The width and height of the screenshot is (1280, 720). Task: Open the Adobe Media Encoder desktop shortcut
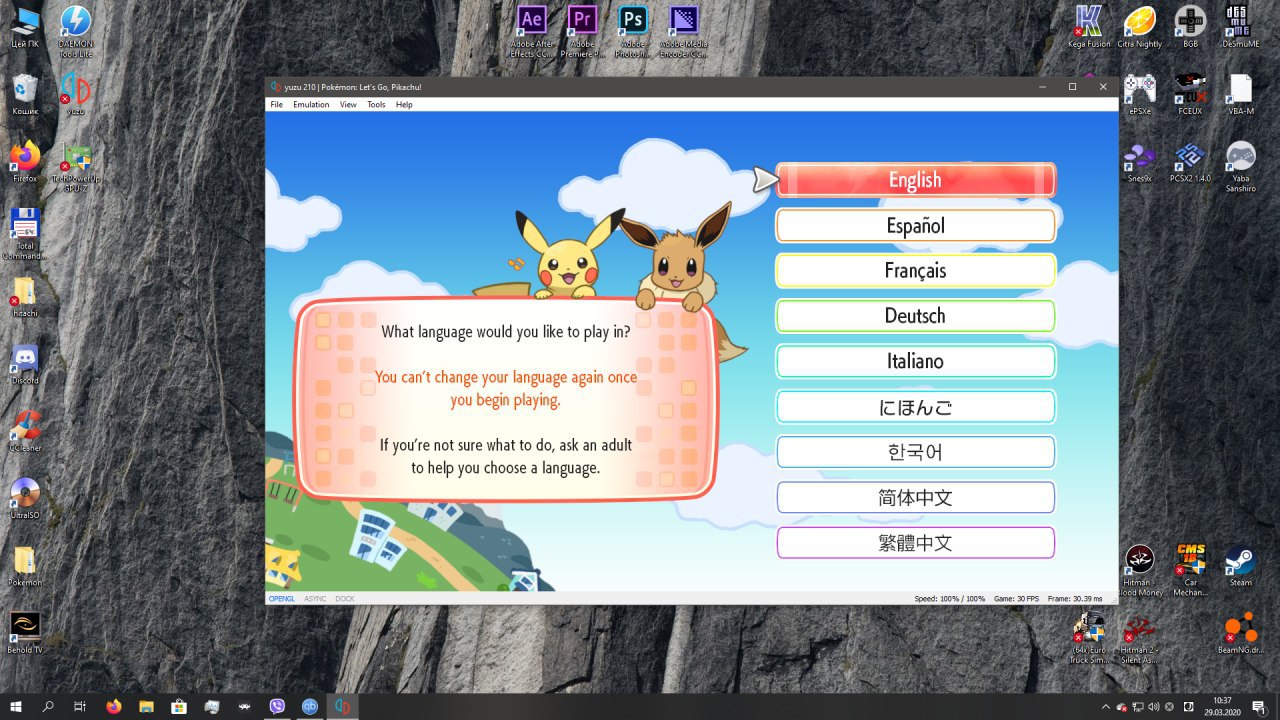pos(683,31)
